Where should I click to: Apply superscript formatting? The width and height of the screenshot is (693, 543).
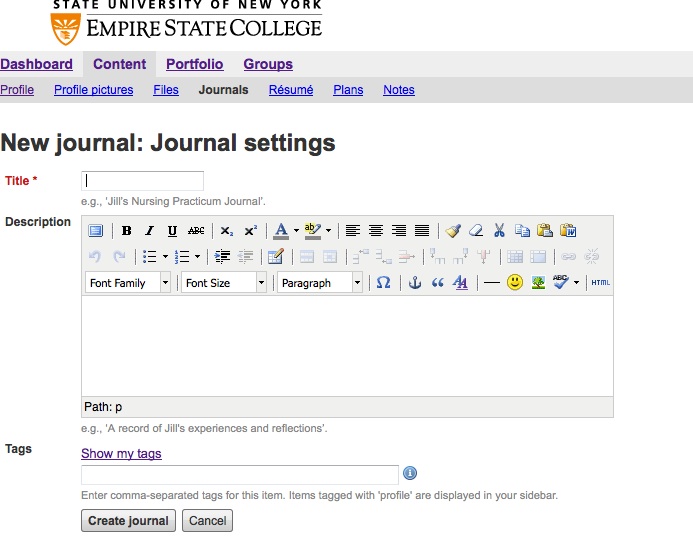pyautogui.click(x=251, y=231)
